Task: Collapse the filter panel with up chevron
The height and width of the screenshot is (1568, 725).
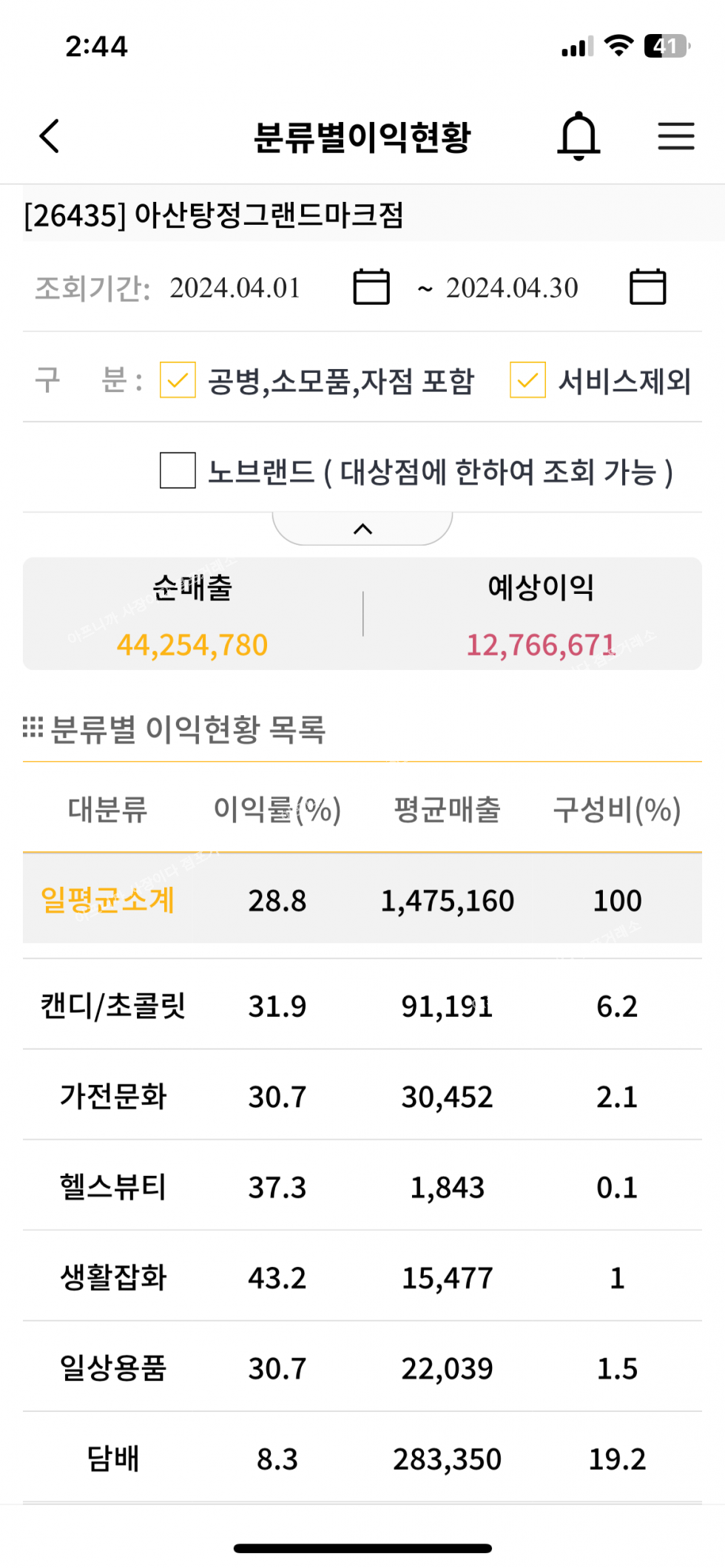Action: (362, 529)
